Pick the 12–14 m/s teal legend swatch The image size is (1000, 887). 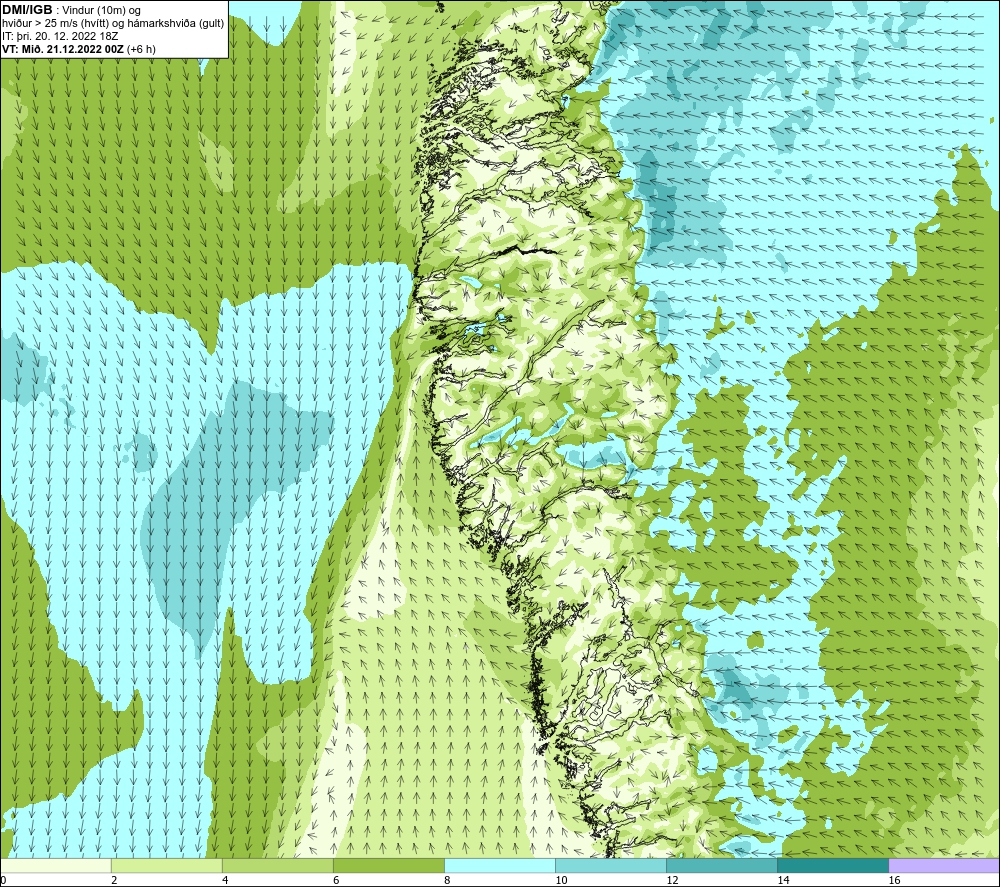(x=722, y=865)
